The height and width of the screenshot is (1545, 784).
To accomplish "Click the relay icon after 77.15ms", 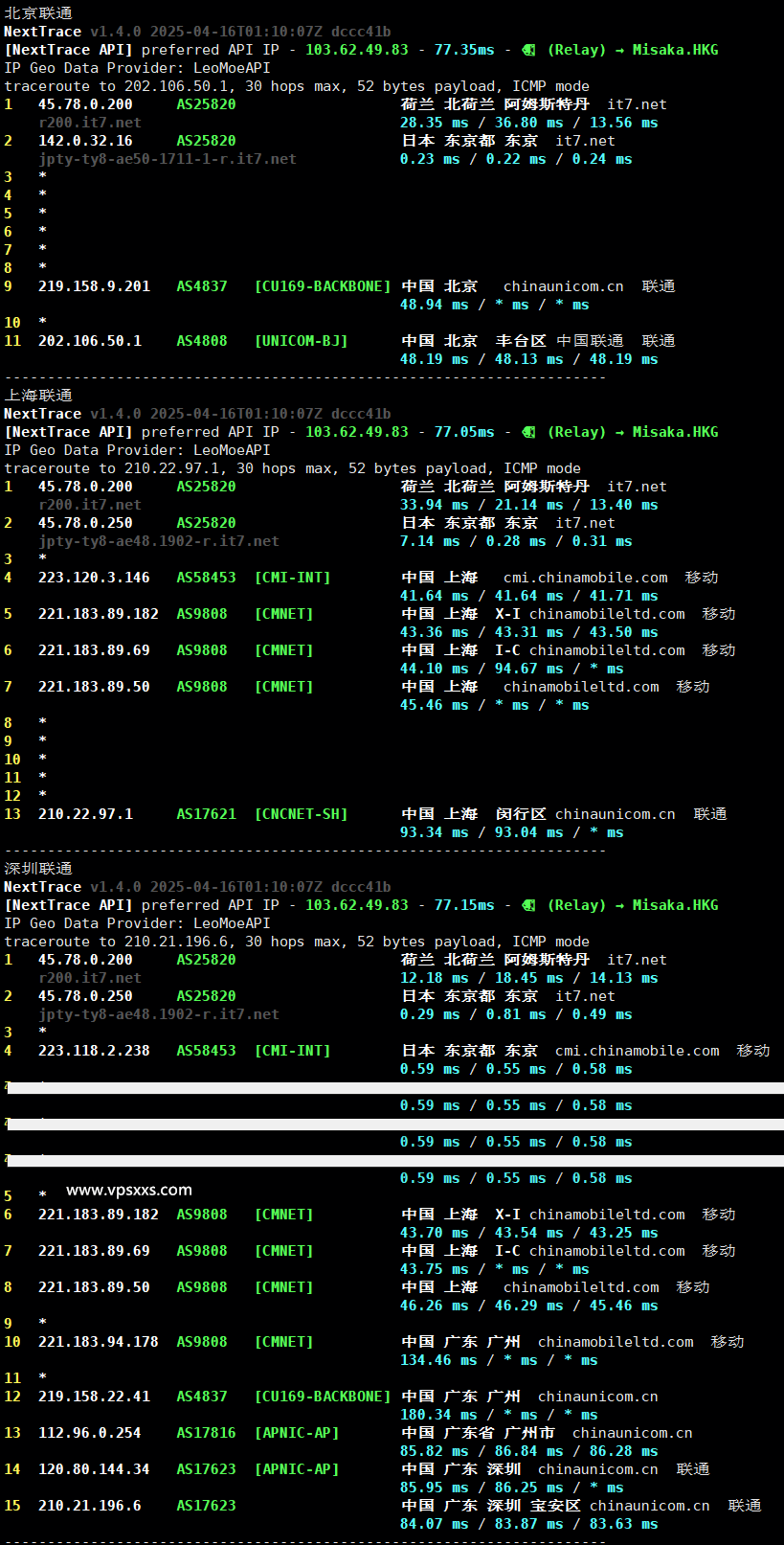I will click(x=528, y=905).
